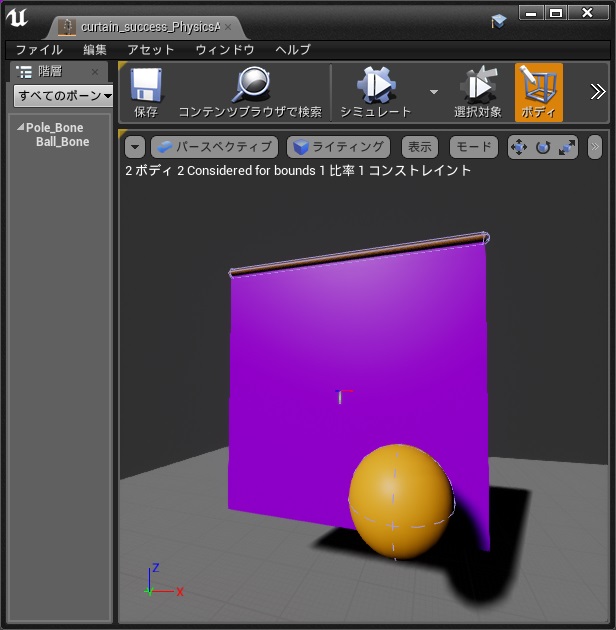The height and width of the screenshot is (630, 616).
Task: Expand the hidden toolbar items chevron
Action: (598, 92)
